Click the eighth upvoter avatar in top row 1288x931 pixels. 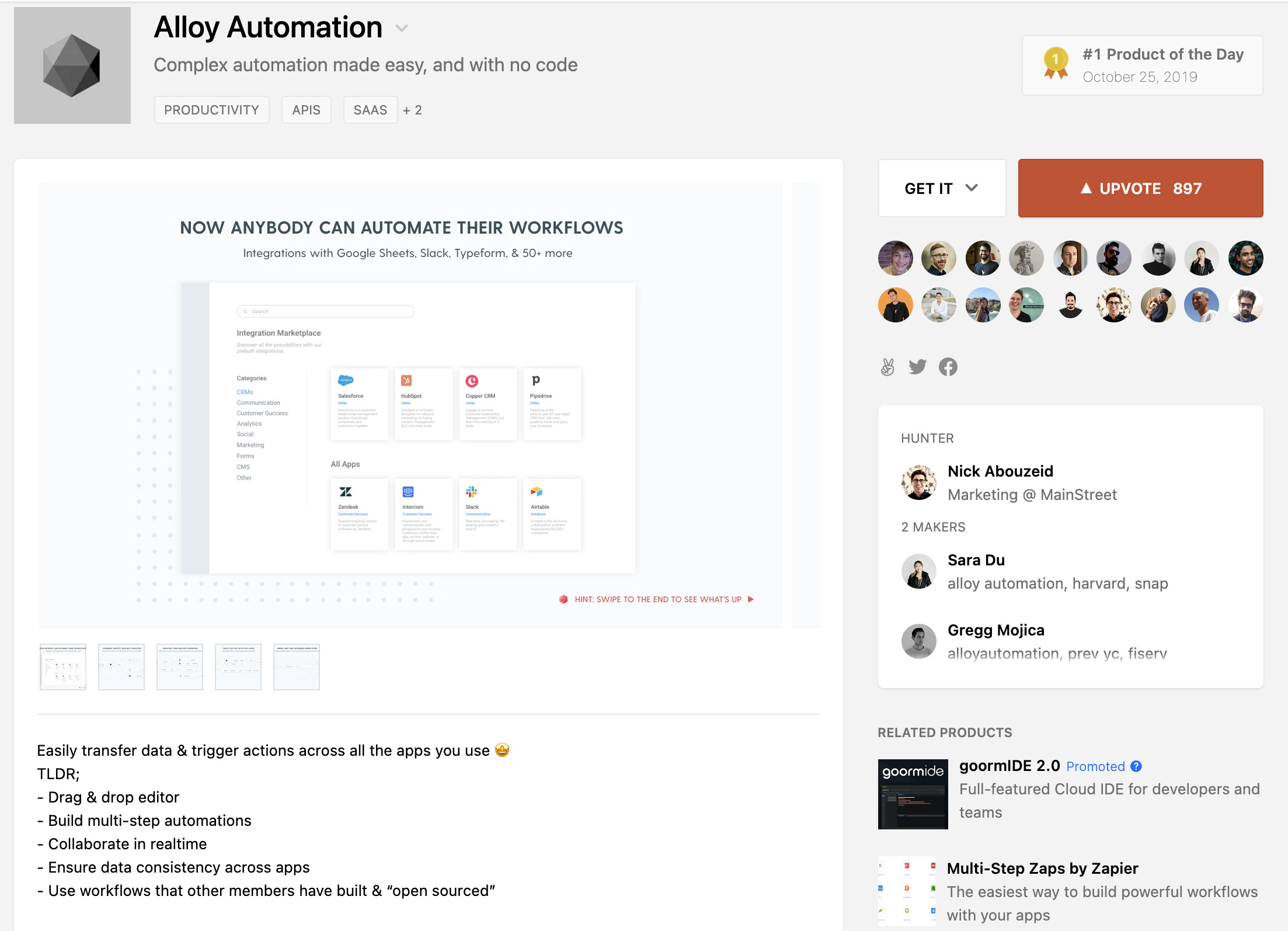click(1202, 258)
